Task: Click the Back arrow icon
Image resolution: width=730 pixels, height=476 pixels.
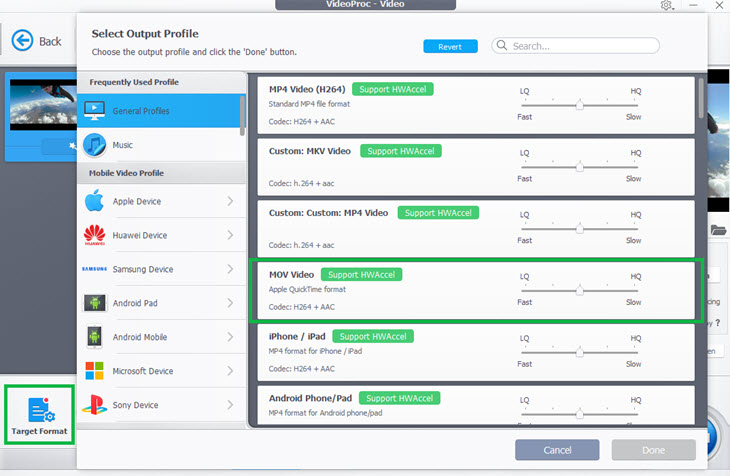Action: point(22,41)
